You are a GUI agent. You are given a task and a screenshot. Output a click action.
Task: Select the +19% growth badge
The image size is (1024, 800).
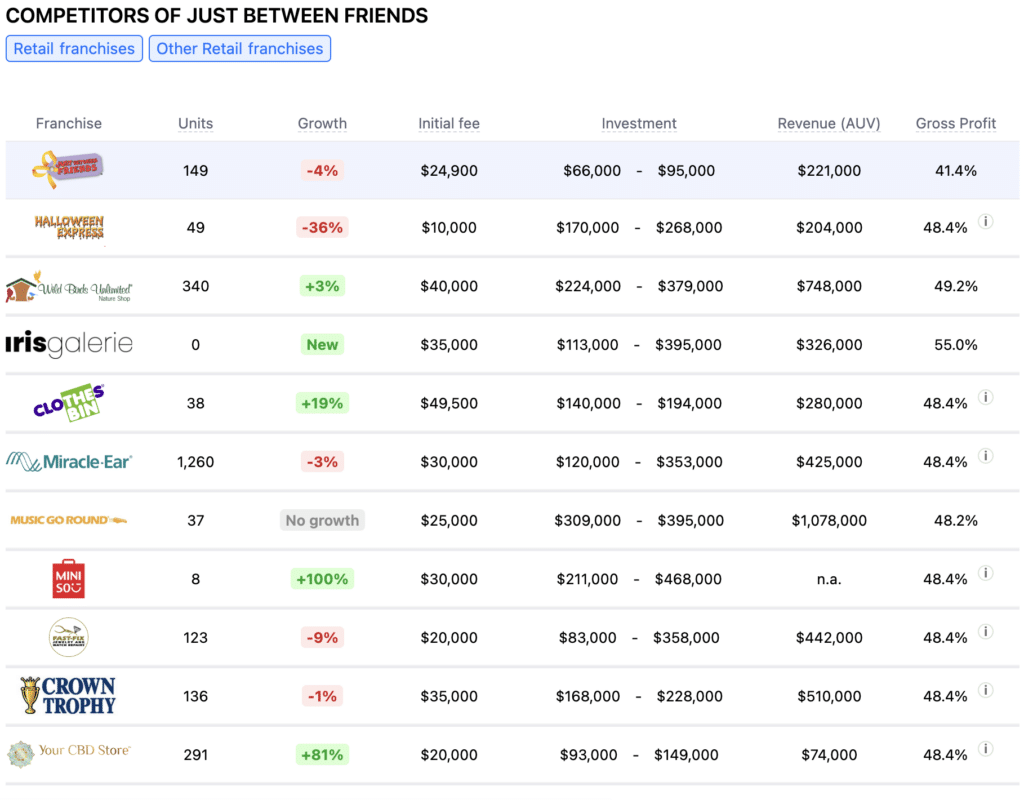(322, 403)
